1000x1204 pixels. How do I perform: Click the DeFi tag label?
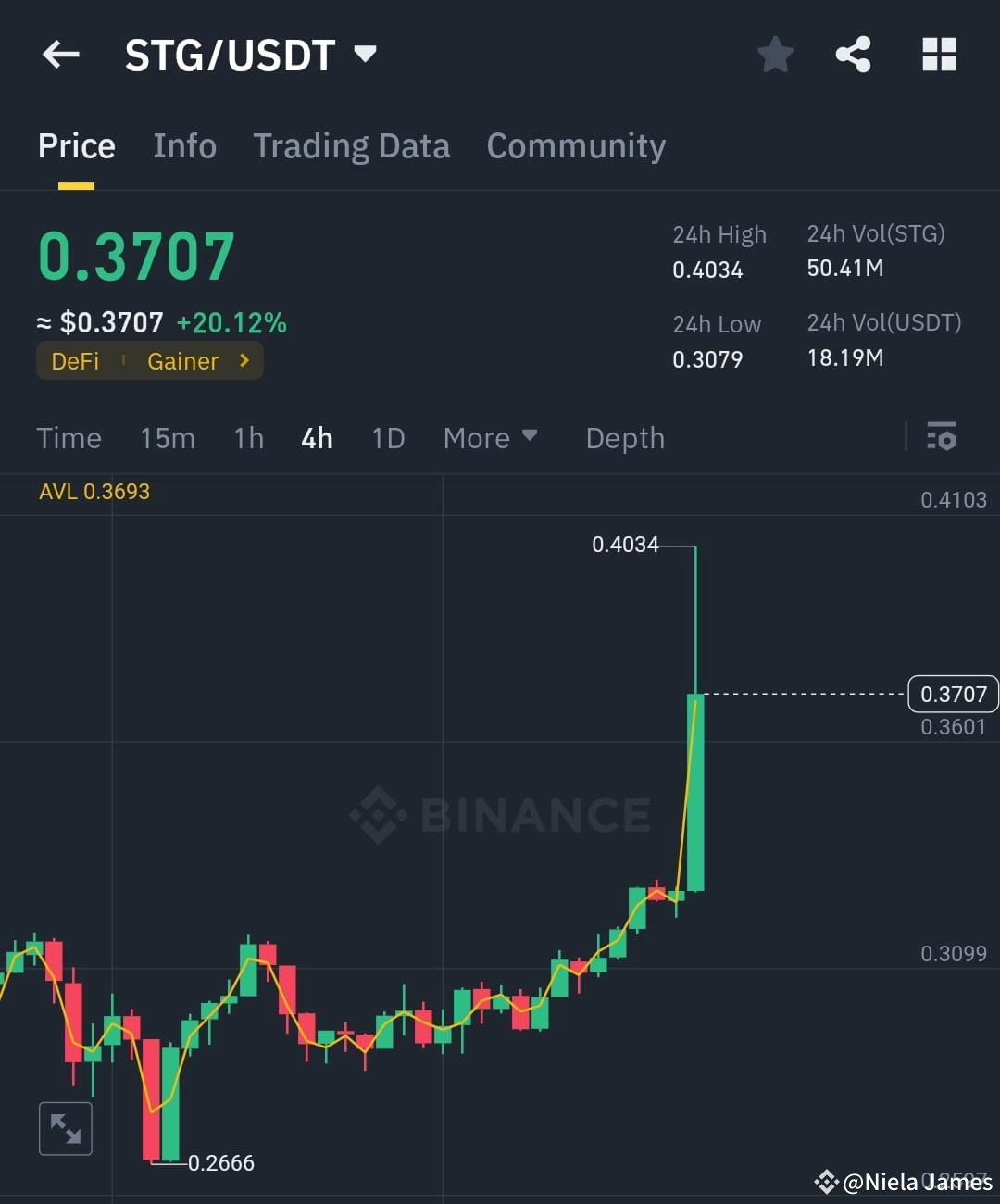[74, 361]
